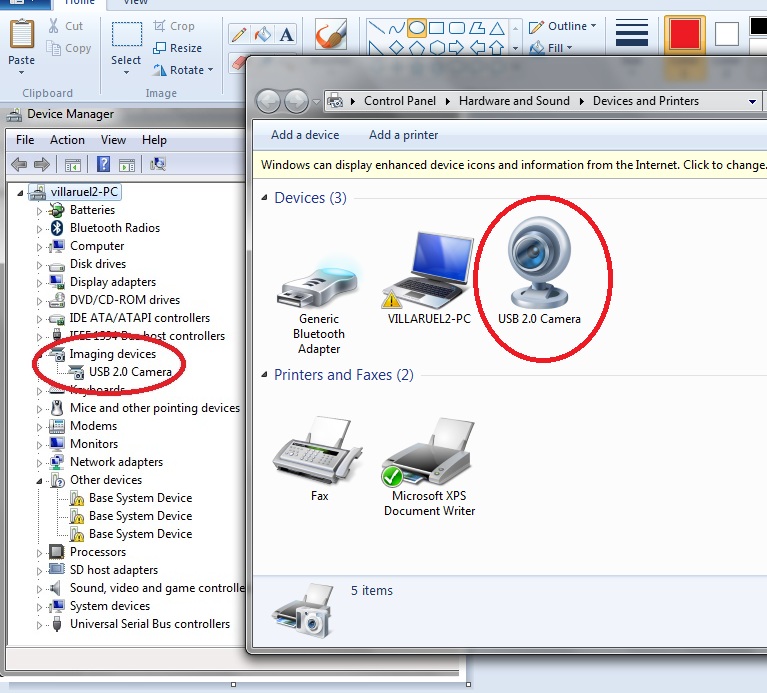Select the Pencil tool in Paint
767x693 pixels.
pyautogui.click(x=239, y=34)
